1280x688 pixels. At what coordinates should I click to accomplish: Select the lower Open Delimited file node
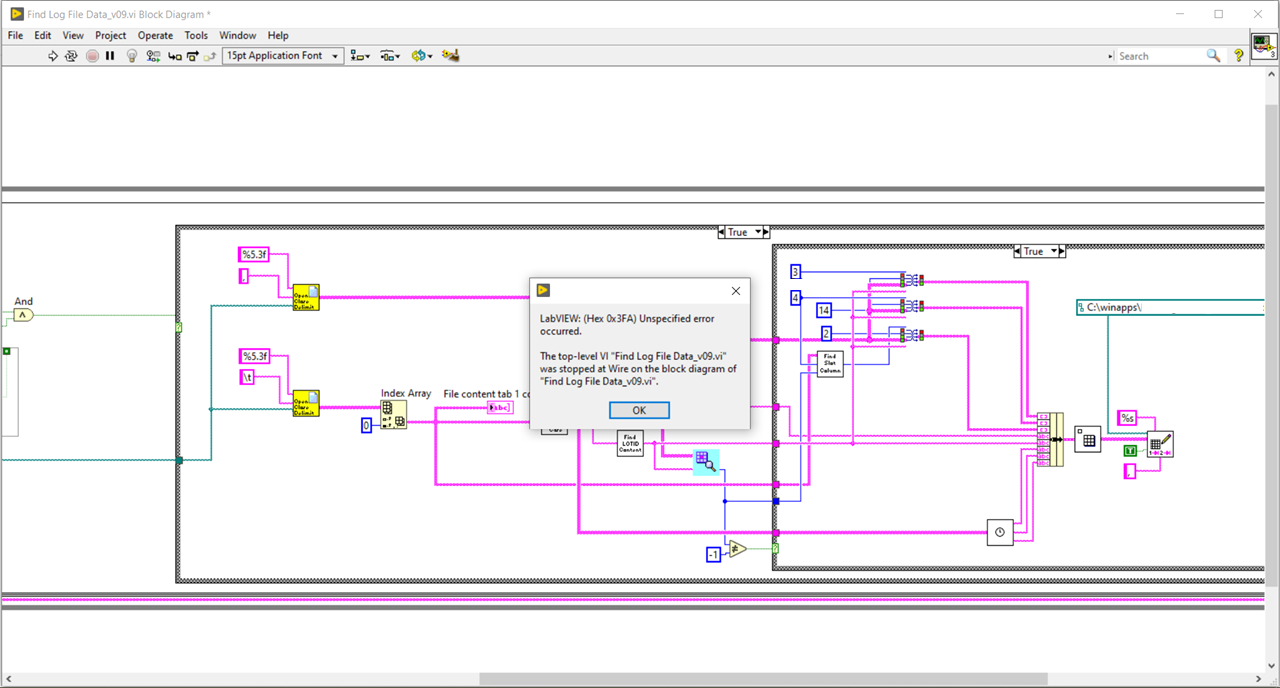tap(306, 402)
